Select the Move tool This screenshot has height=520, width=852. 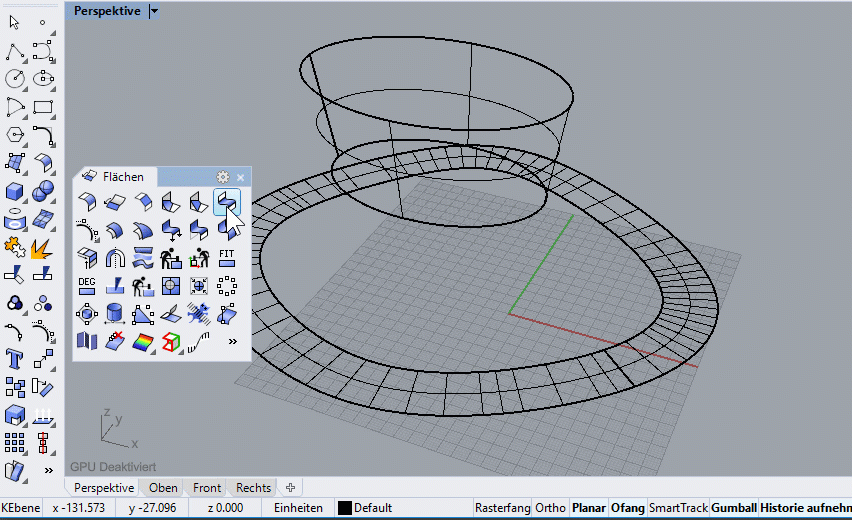point(43,359)
